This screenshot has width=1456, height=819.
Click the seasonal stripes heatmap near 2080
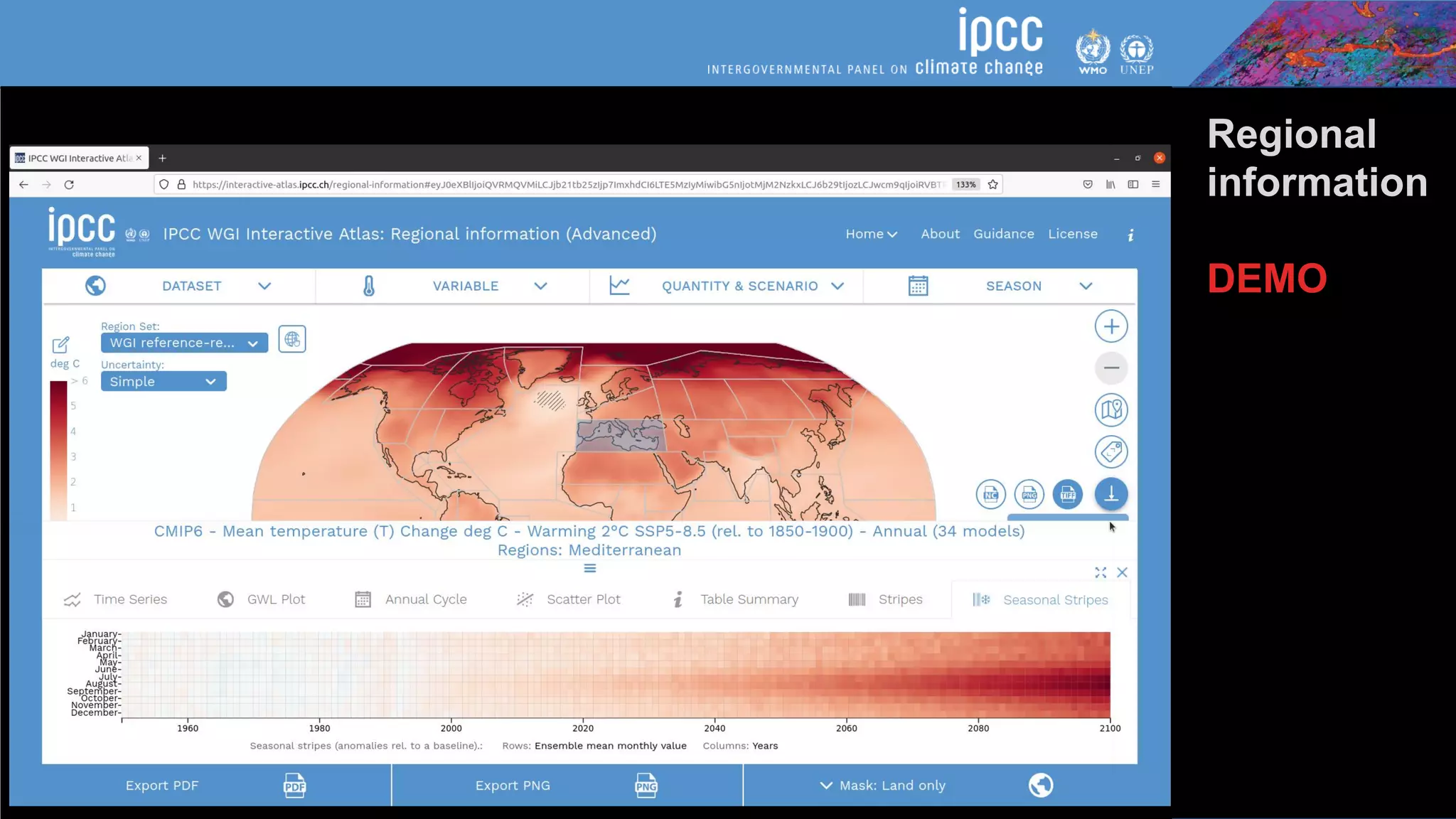978,675
